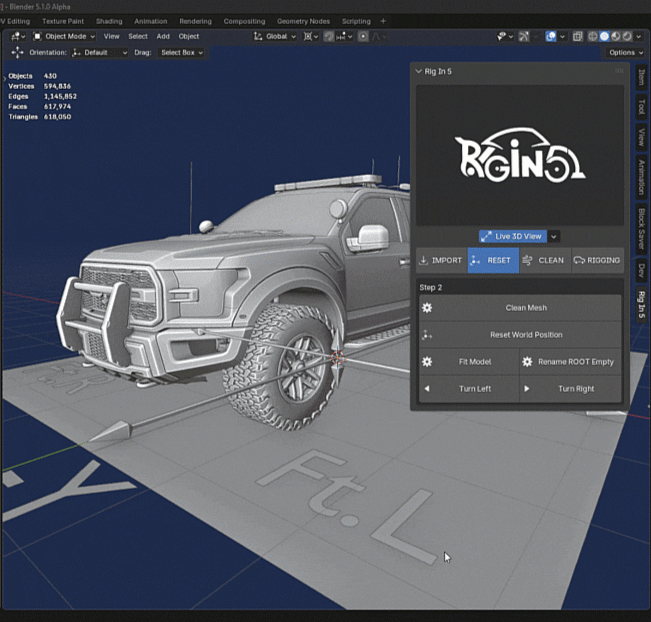Click the object visibility and selectability icon

pos(505,37)
